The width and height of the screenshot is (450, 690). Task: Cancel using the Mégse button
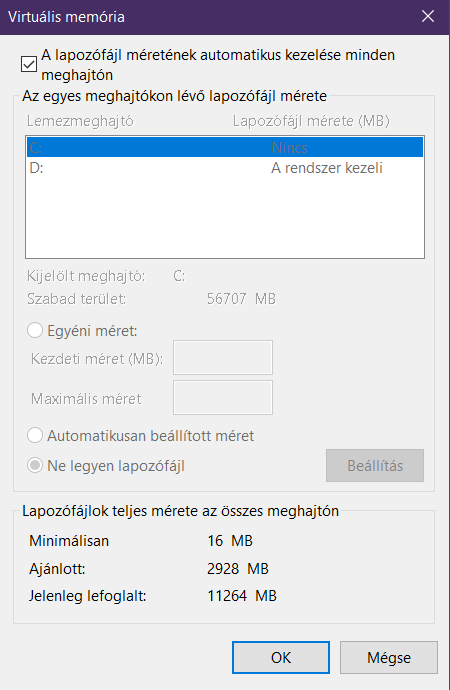tap(389, 657)
